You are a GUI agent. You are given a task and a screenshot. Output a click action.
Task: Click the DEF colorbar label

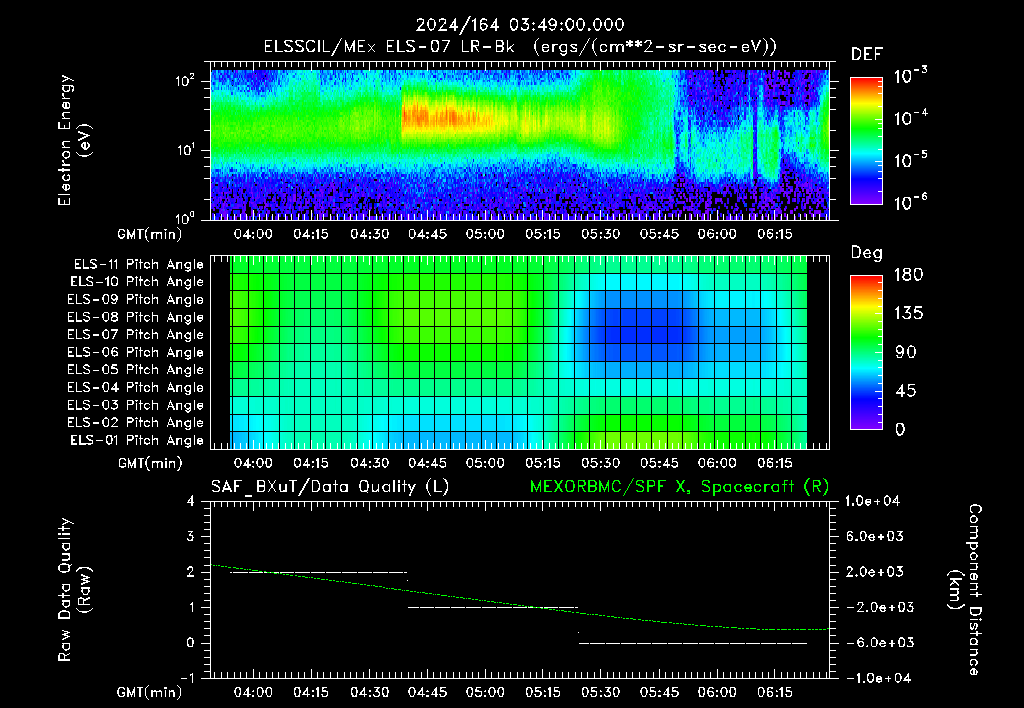point(867,55)
